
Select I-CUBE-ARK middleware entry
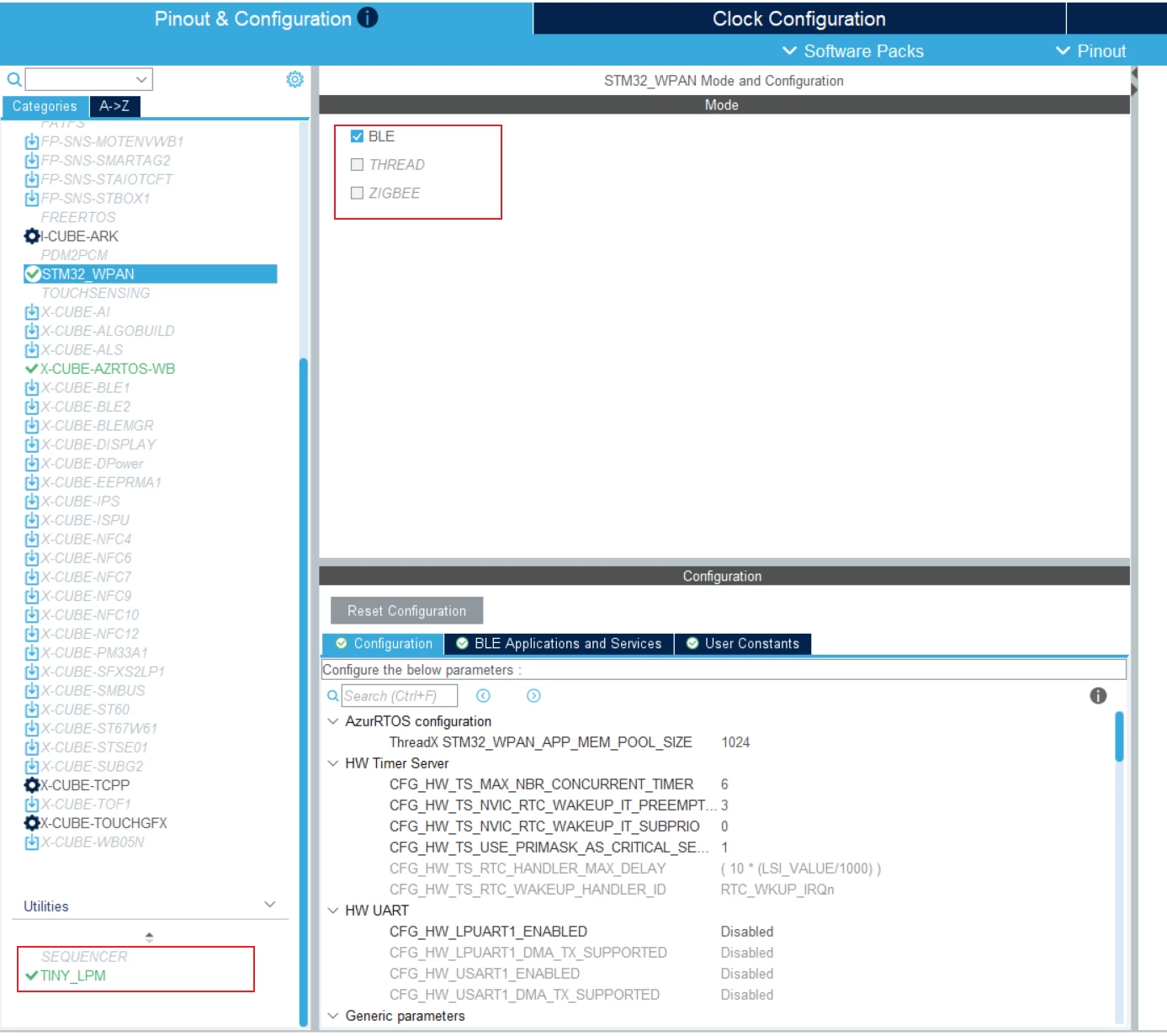pos(79,236)
